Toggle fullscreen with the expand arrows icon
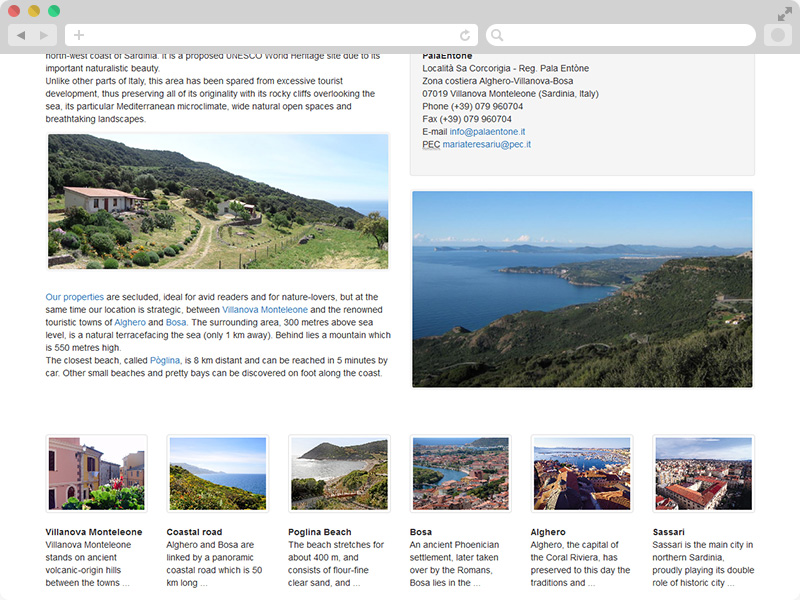 (784, 14)
